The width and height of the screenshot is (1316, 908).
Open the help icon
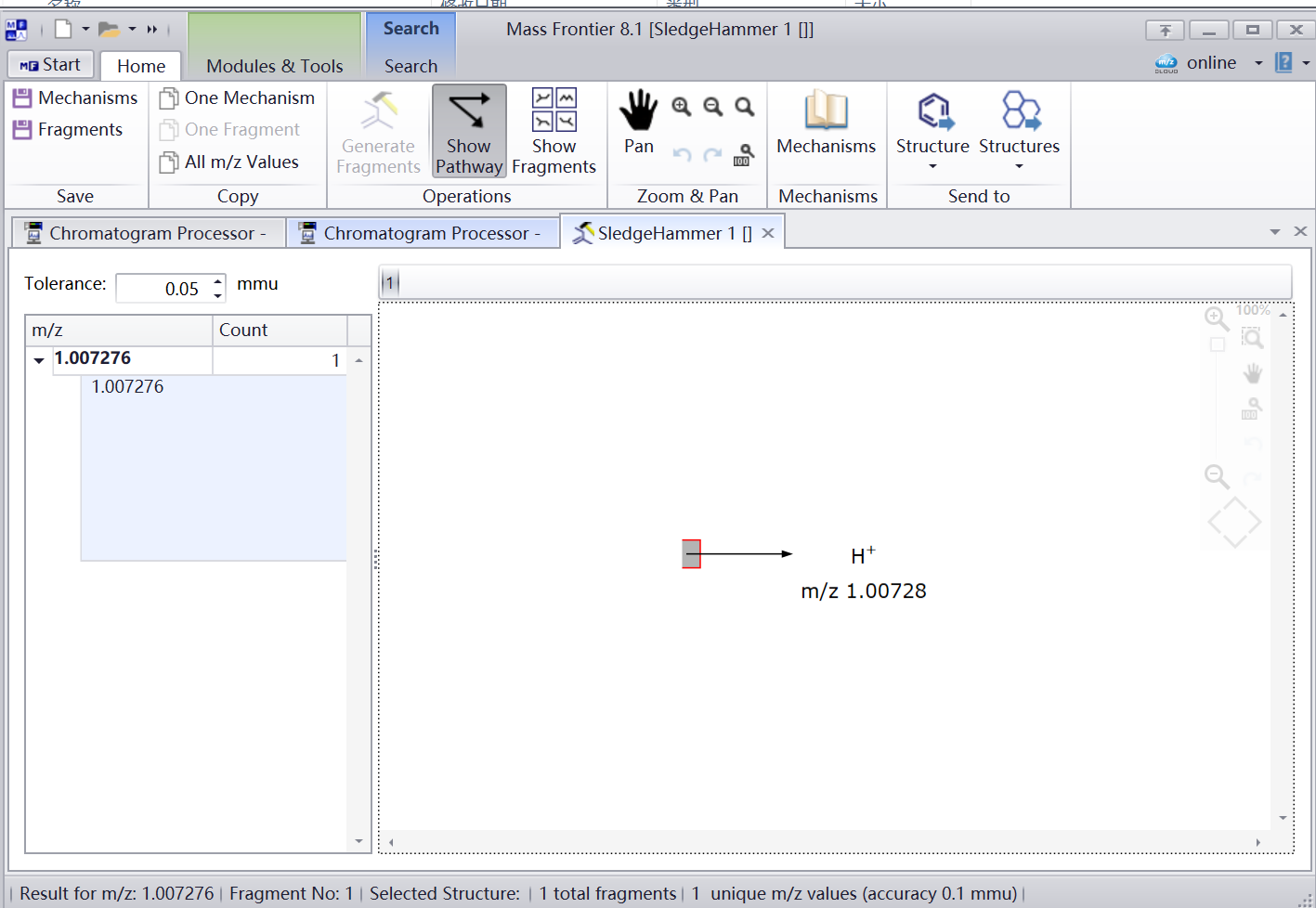1283,62
